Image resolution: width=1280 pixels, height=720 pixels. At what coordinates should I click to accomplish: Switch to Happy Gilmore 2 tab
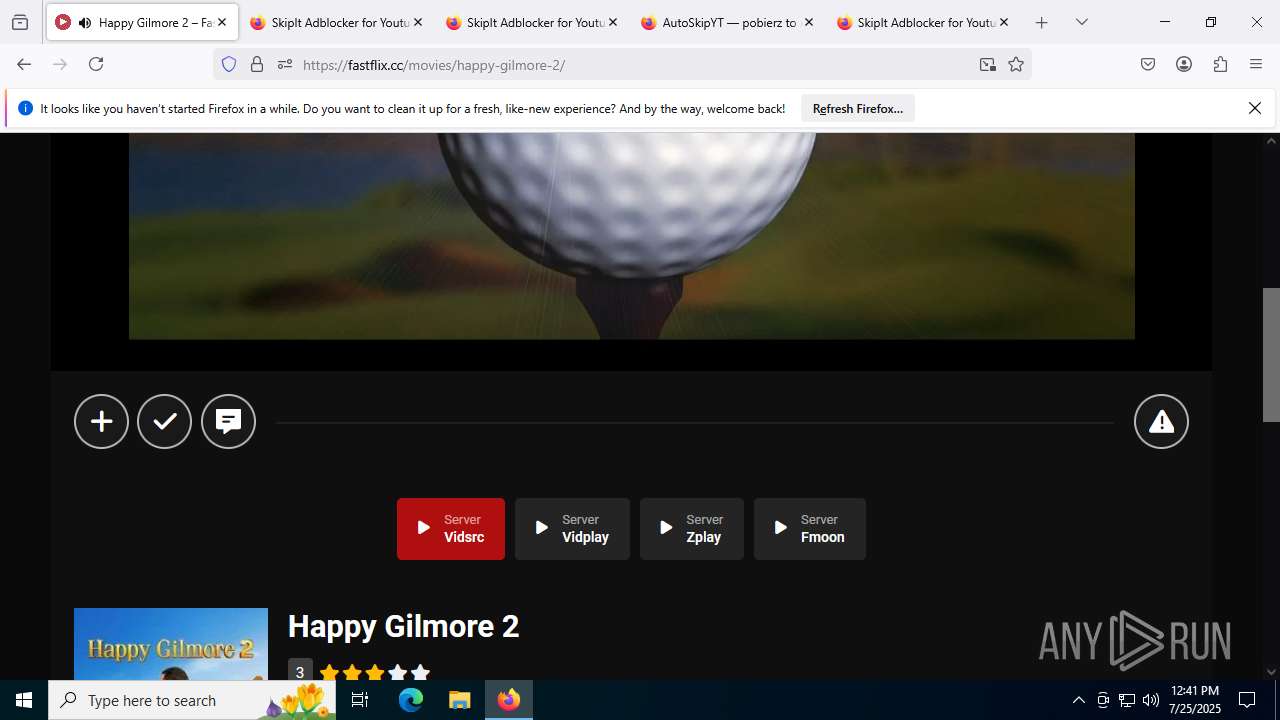(142, 22)
